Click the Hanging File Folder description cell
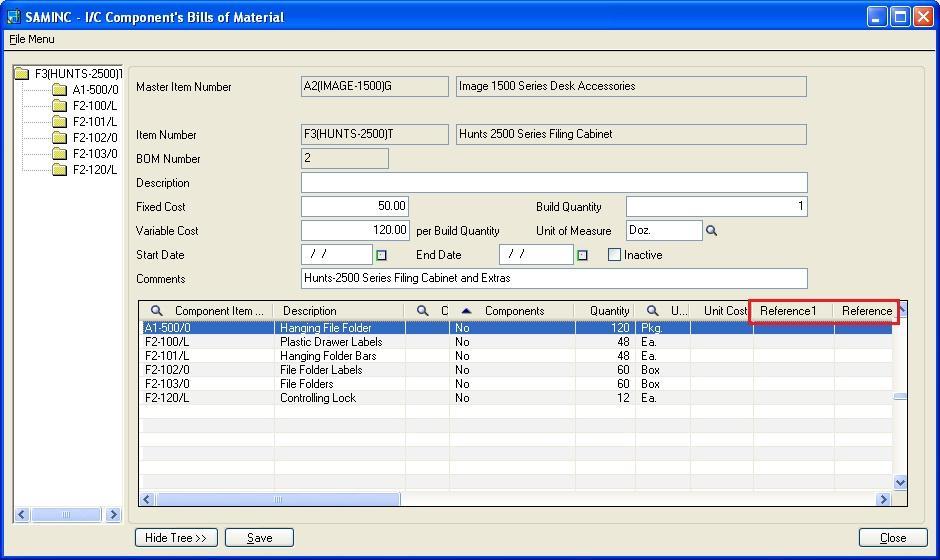Screen dimensions: 940x560 pyautogui.click(x=339, y=328)
